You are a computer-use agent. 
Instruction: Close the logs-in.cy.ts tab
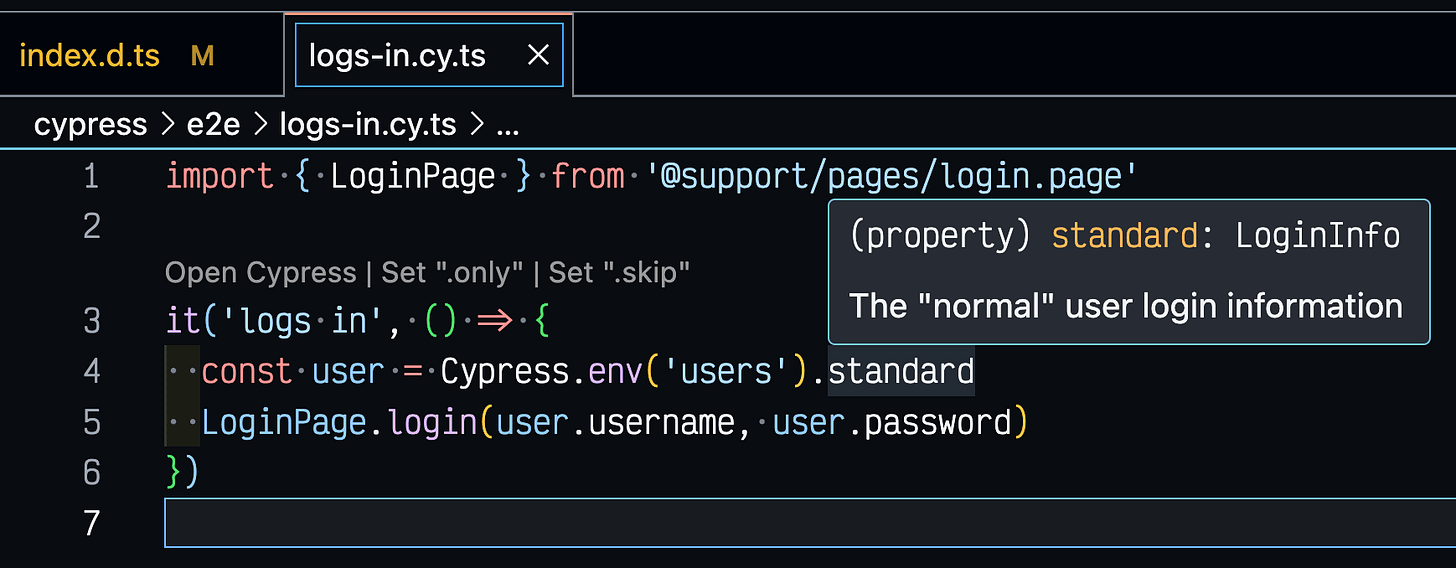pos(538,56)
